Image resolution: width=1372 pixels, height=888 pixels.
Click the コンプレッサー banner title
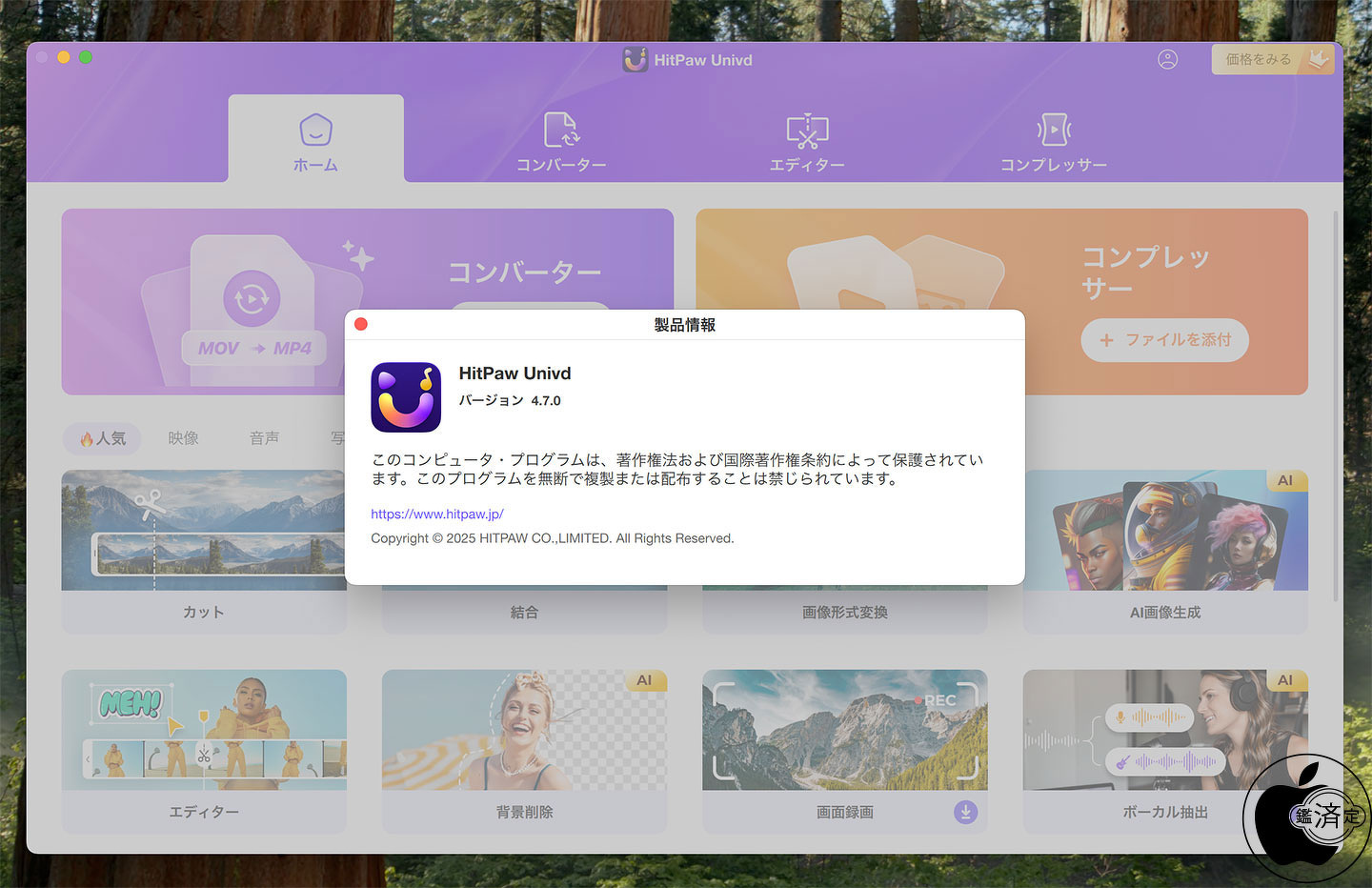1146,272
